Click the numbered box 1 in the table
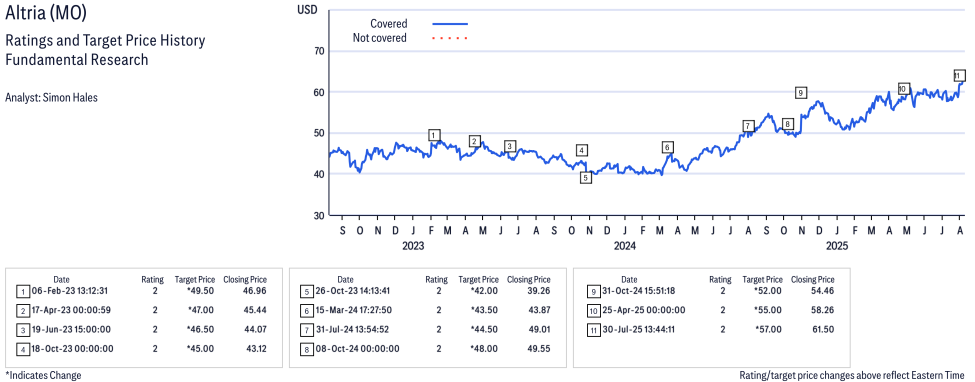The width and height of the screenshot is (975, 382). click(22, 291)
